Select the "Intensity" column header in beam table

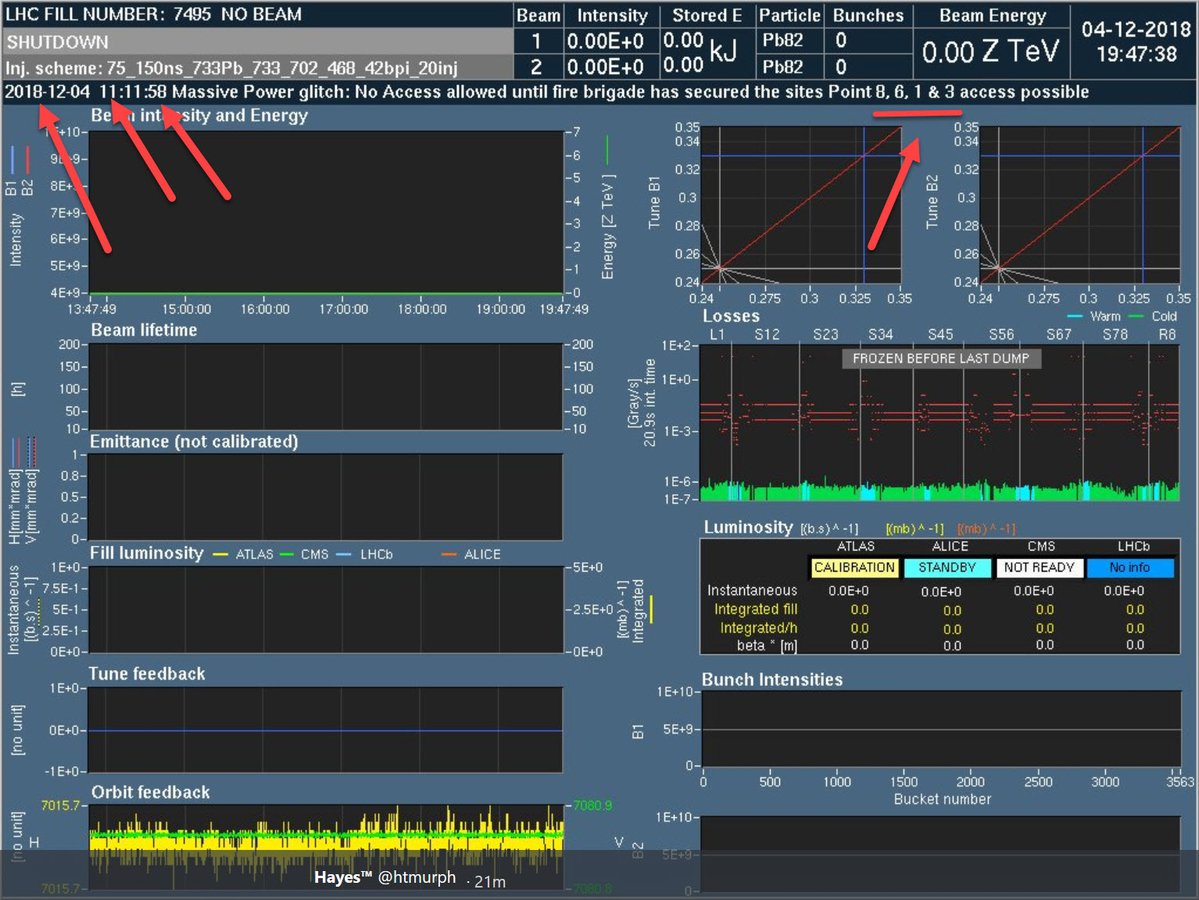pos(612,15)
